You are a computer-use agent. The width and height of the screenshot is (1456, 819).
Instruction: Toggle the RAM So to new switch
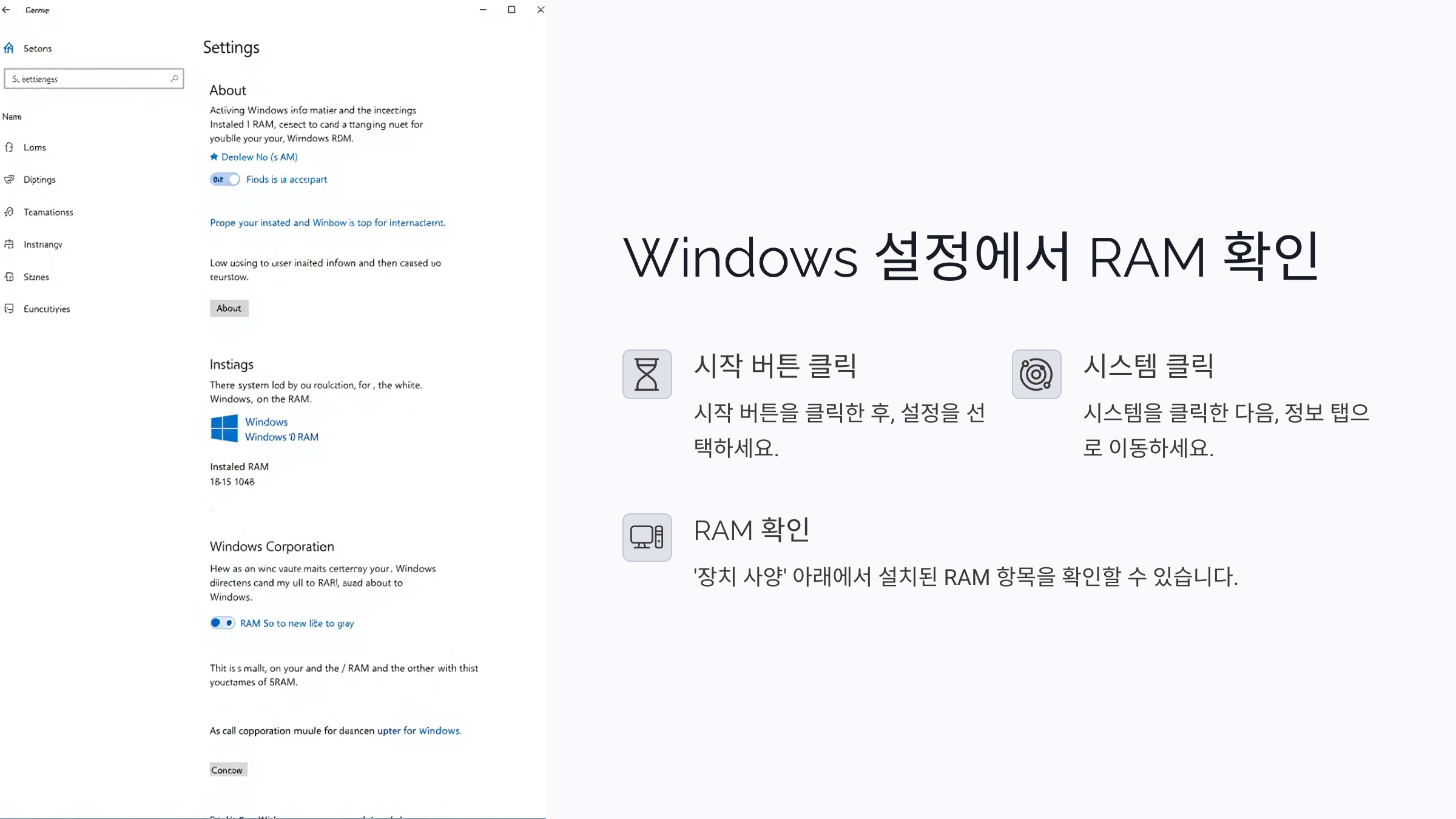[222, 622]
